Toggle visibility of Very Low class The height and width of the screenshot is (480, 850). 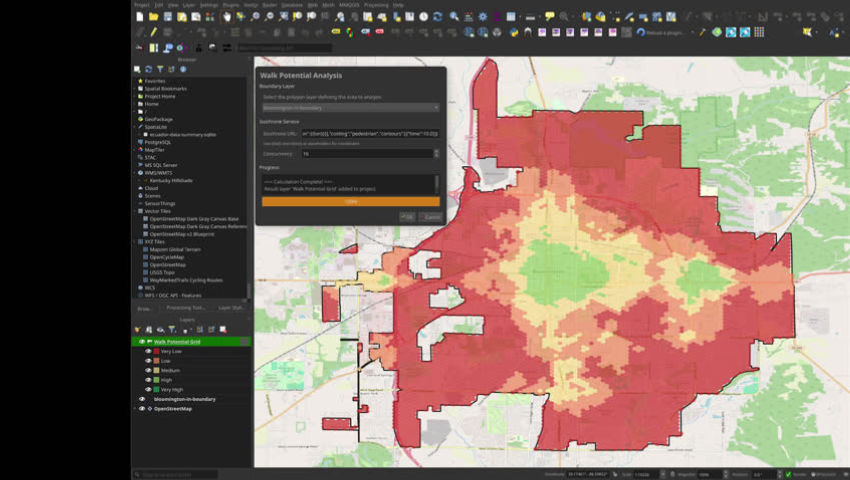coord(148,351)
